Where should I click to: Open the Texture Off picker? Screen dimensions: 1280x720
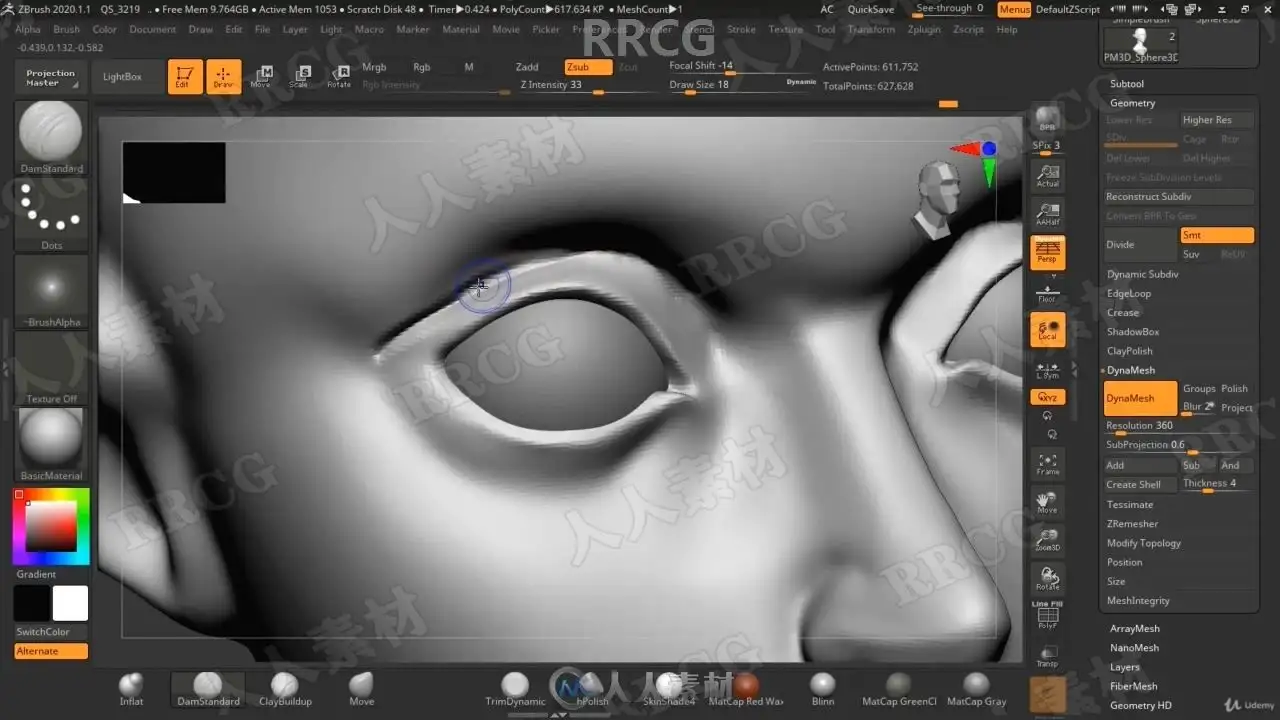(x=51, y=368)
